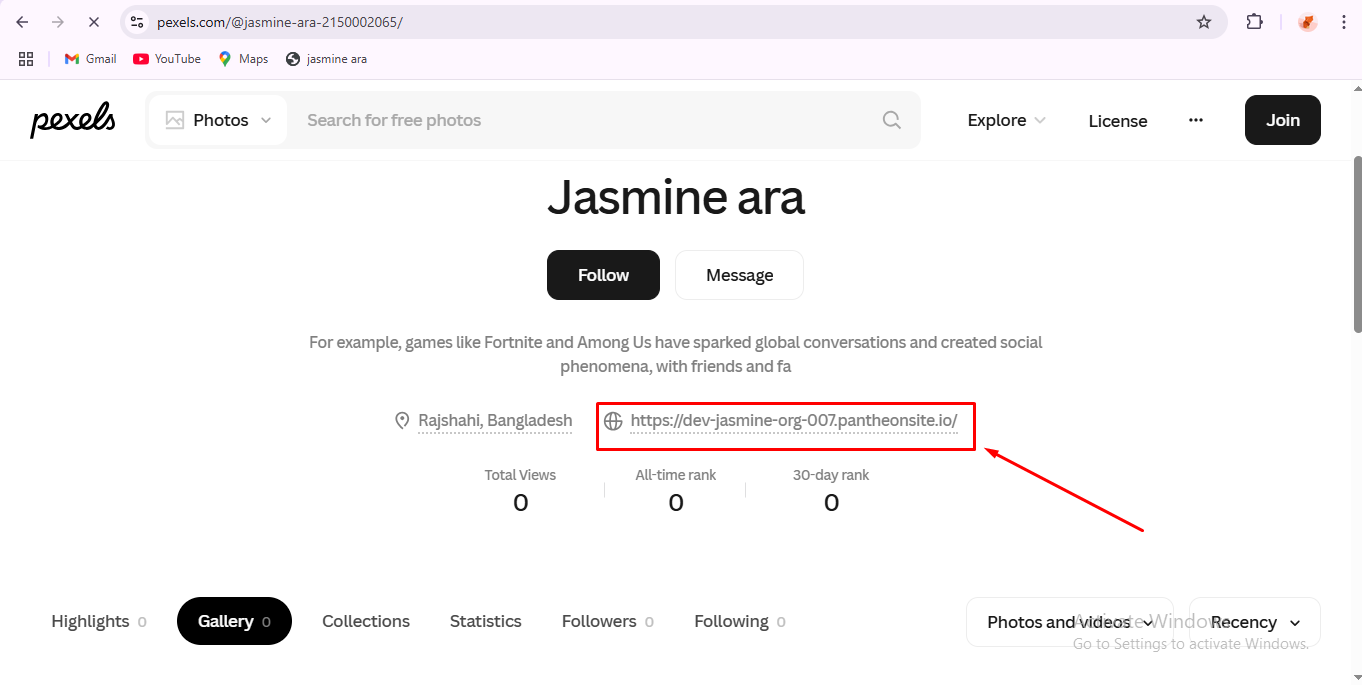Open the pantheonsite.io website link

point(793,421)
